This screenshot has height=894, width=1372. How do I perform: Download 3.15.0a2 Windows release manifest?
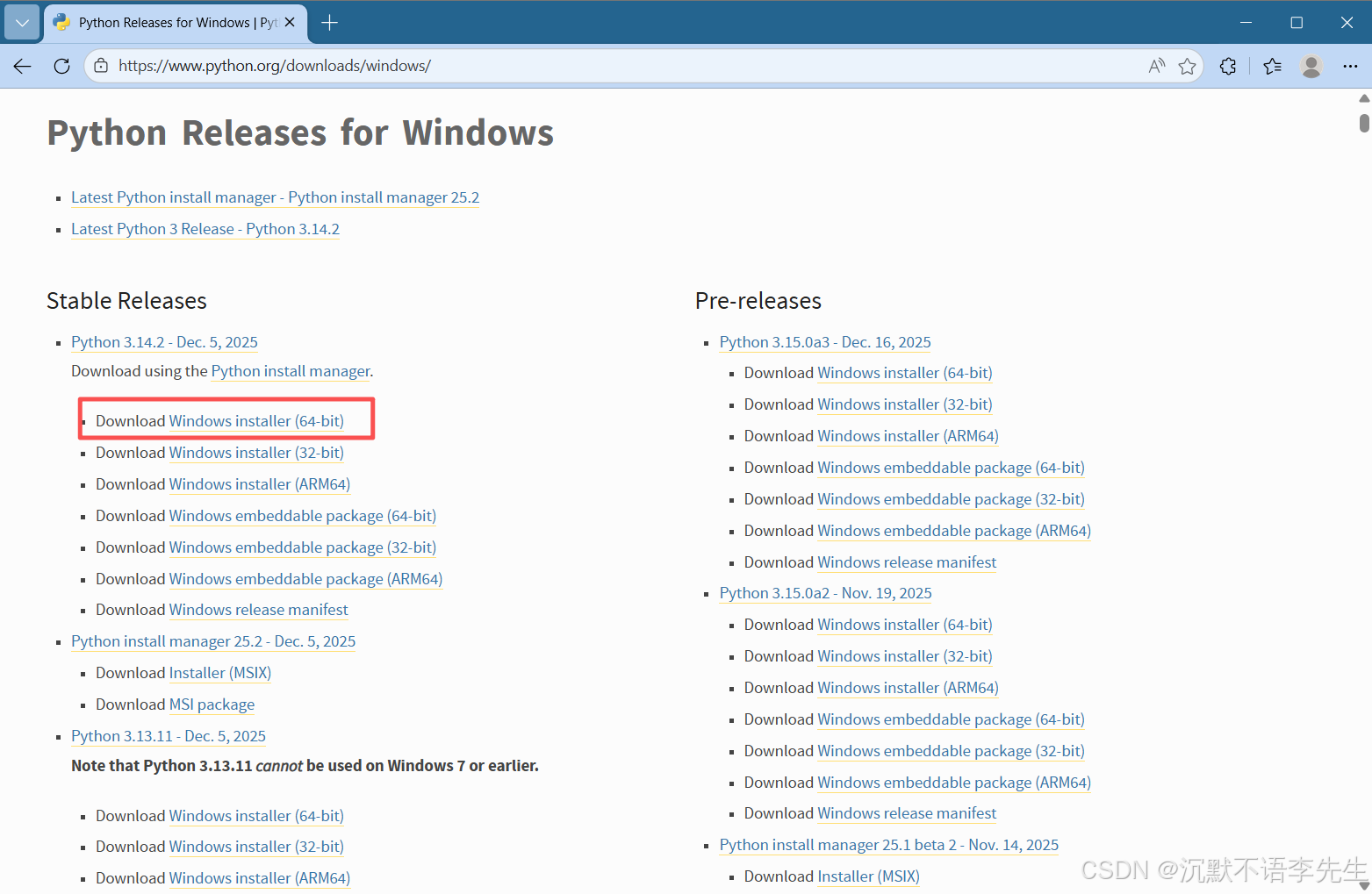[x=907, y=813]
